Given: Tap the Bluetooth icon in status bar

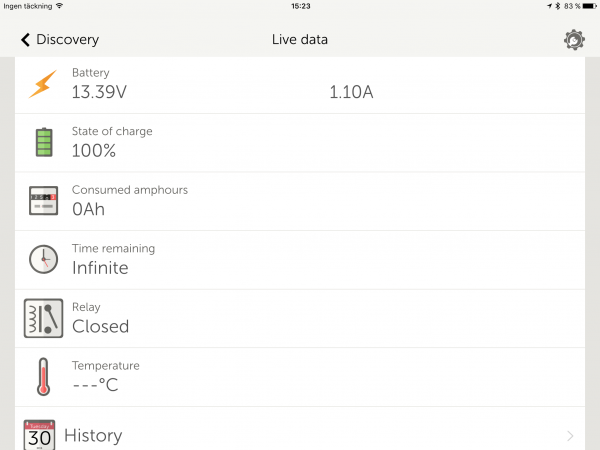Looking at the screenshot, I should [557, 6].
